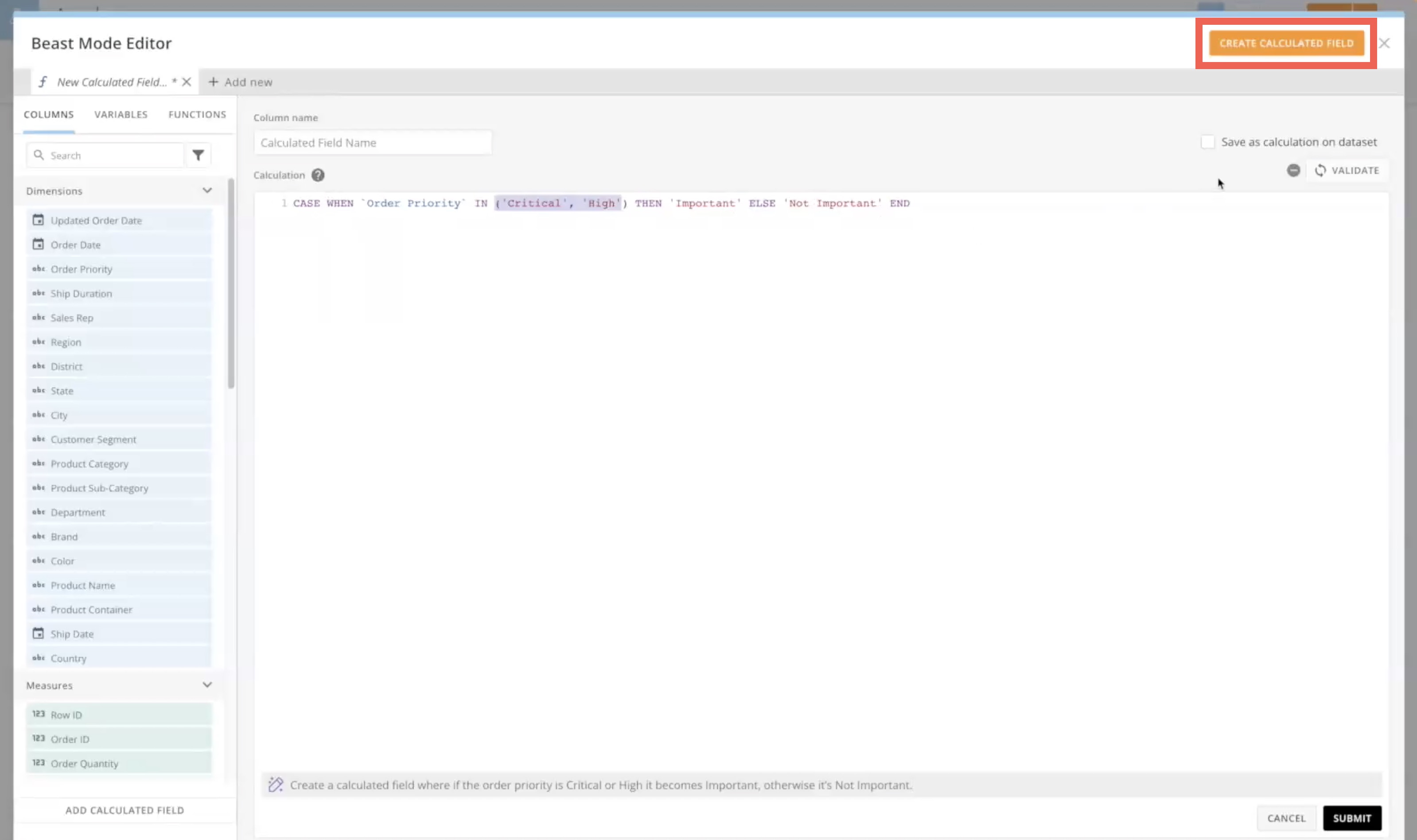Collapse the Dimensions section
The height and width of the screenshot is (840, 1417).
pyautogui.click(x=207, y=190)
